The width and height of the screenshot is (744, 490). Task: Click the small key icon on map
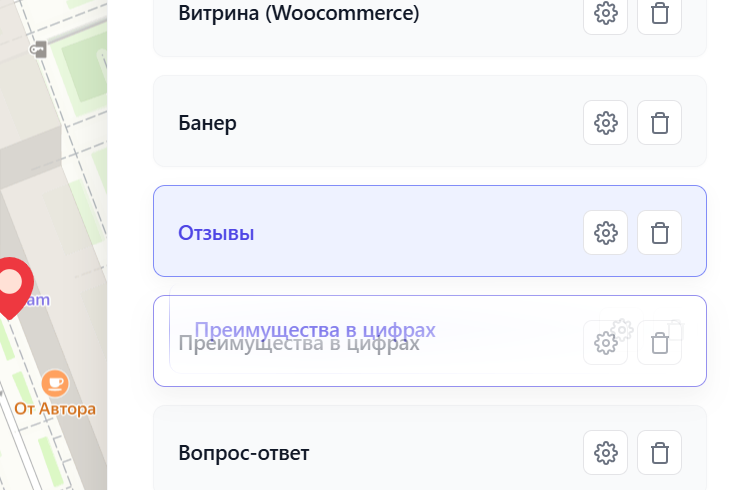38,49
